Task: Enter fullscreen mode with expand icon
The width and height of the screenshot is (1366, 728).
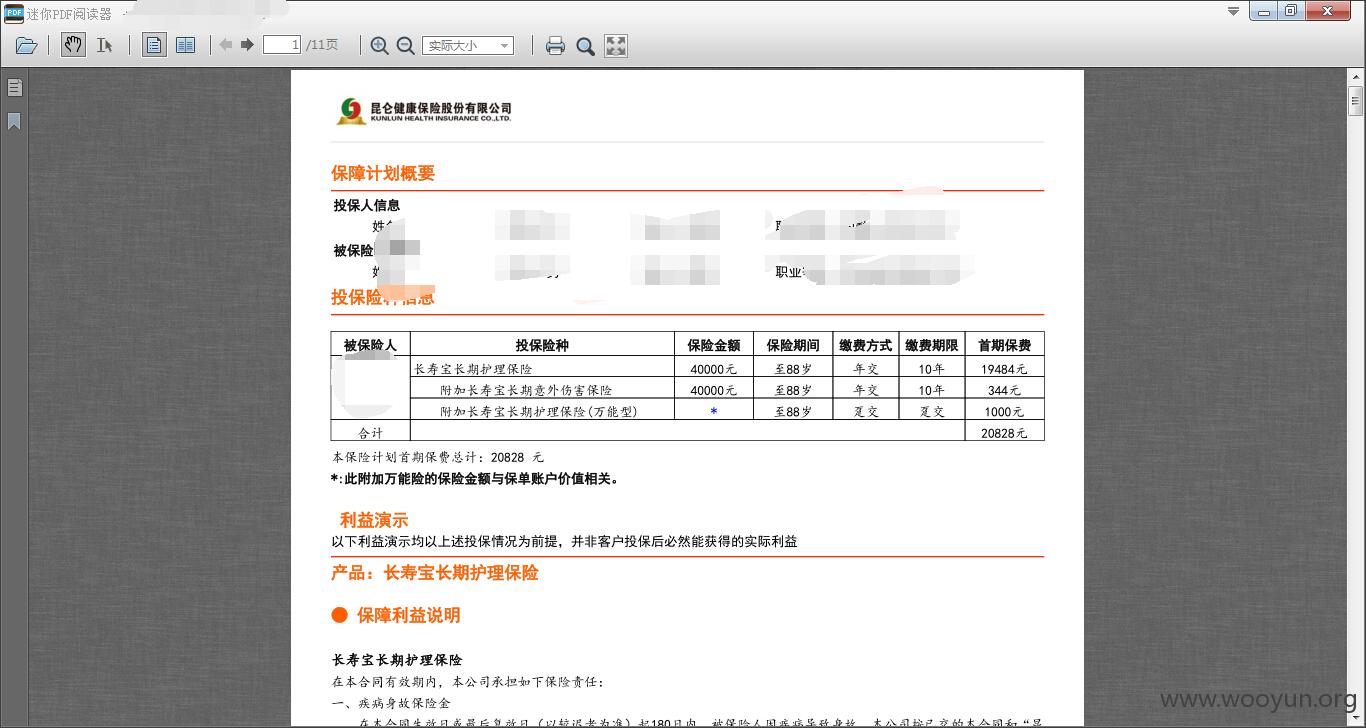Action: click(x=616, y=45)
